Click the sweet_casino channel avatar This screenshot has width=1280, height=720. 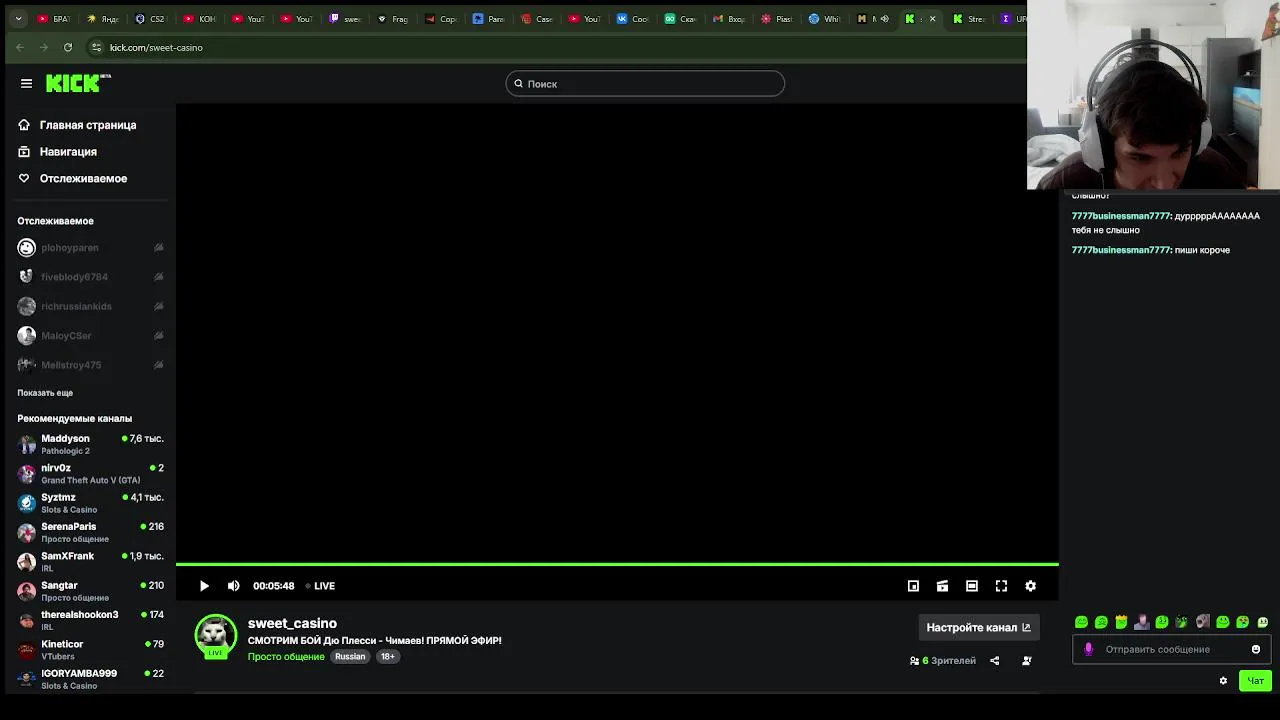[215, 636]
